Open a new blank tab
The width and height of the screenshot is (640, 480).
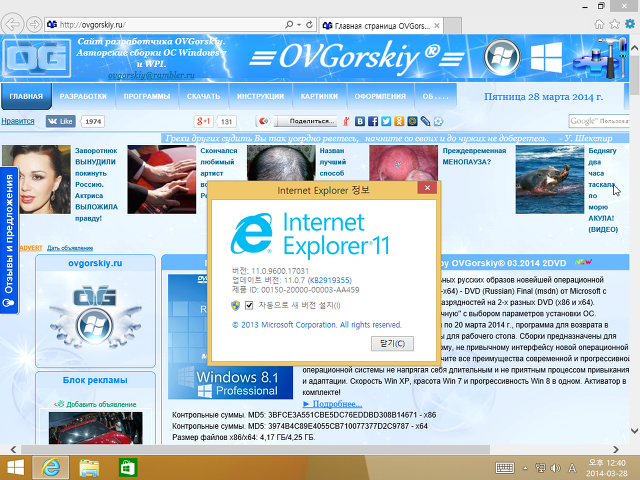coord(453,26)
